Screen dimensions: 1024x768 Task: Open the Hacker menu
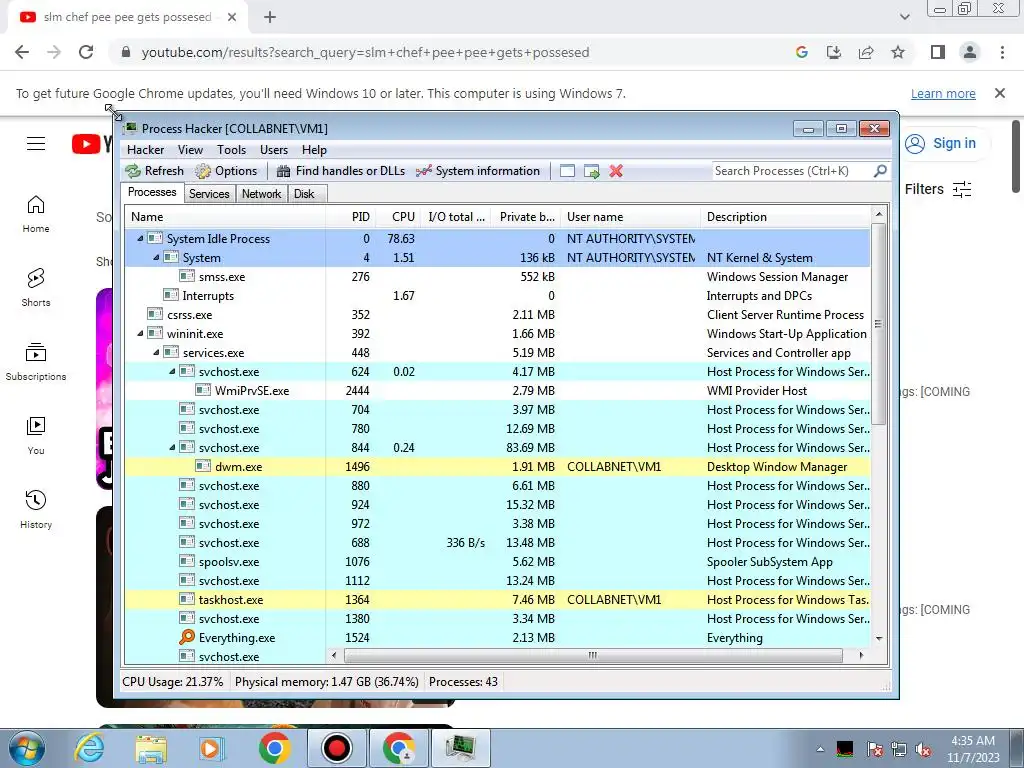click(x=146, y=150)
